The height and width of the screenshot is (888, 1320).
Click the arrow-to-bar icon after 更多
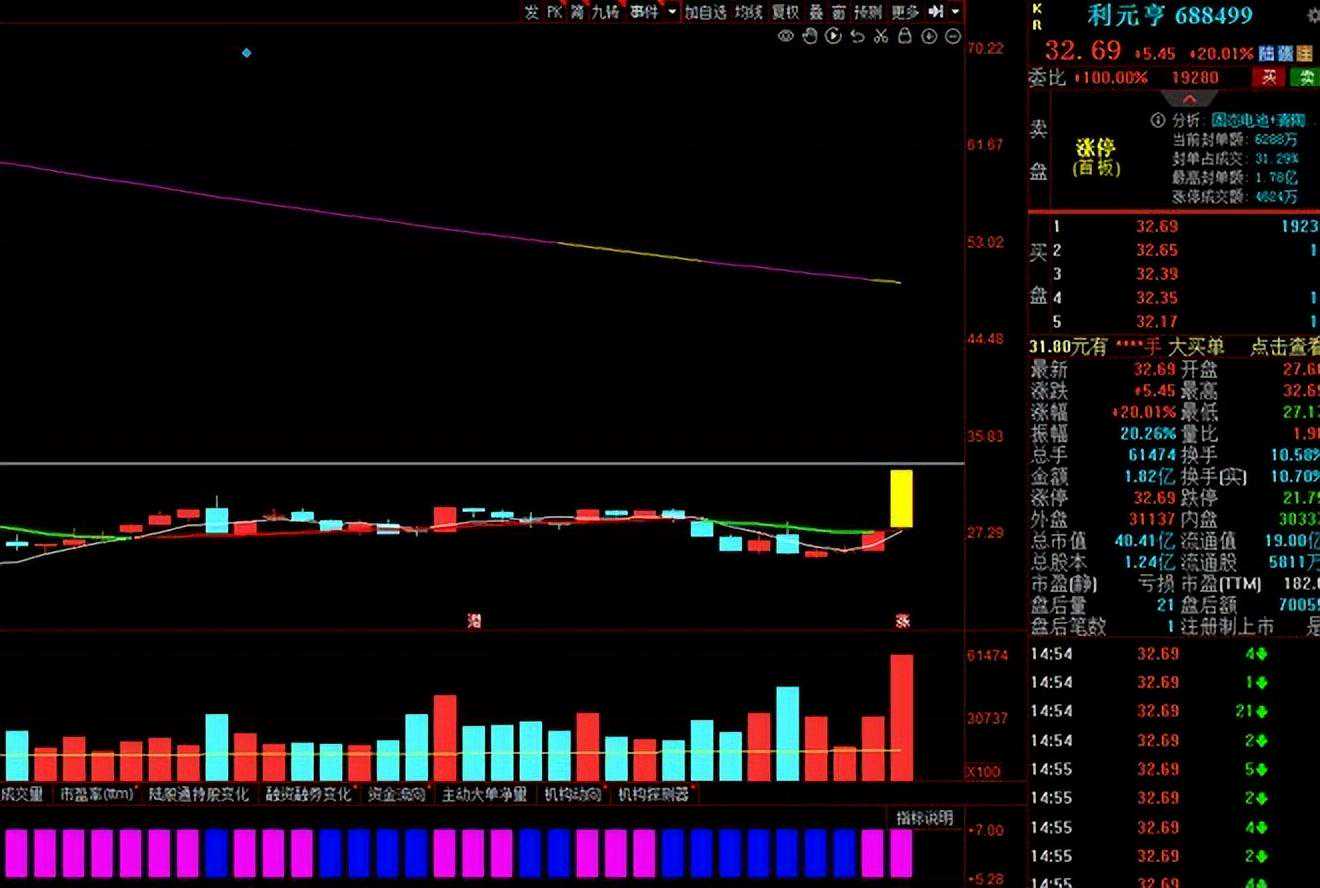point(936,11)
